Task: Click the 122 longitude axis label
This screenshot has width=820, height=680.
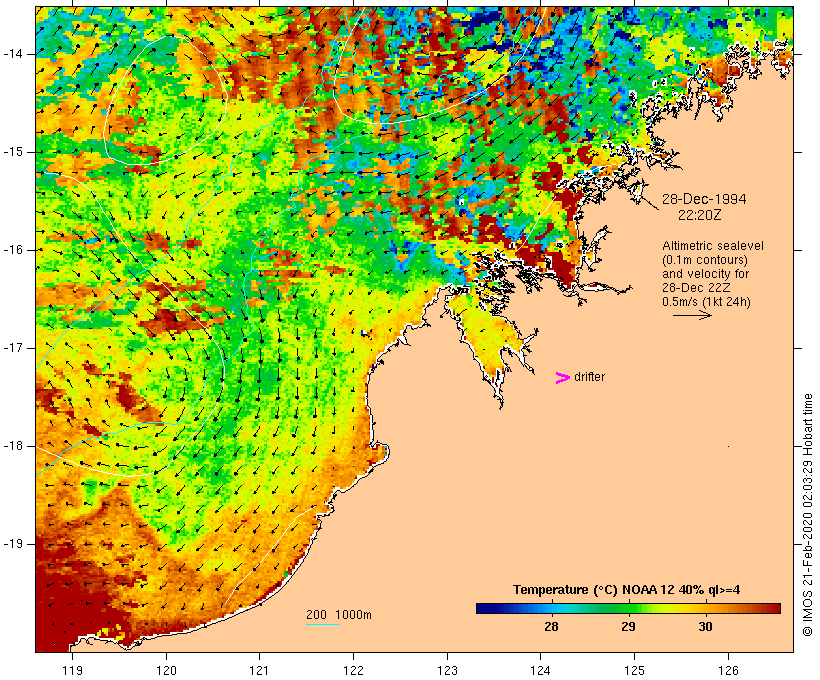Action: pyautogui.click(x=354, y=670)
